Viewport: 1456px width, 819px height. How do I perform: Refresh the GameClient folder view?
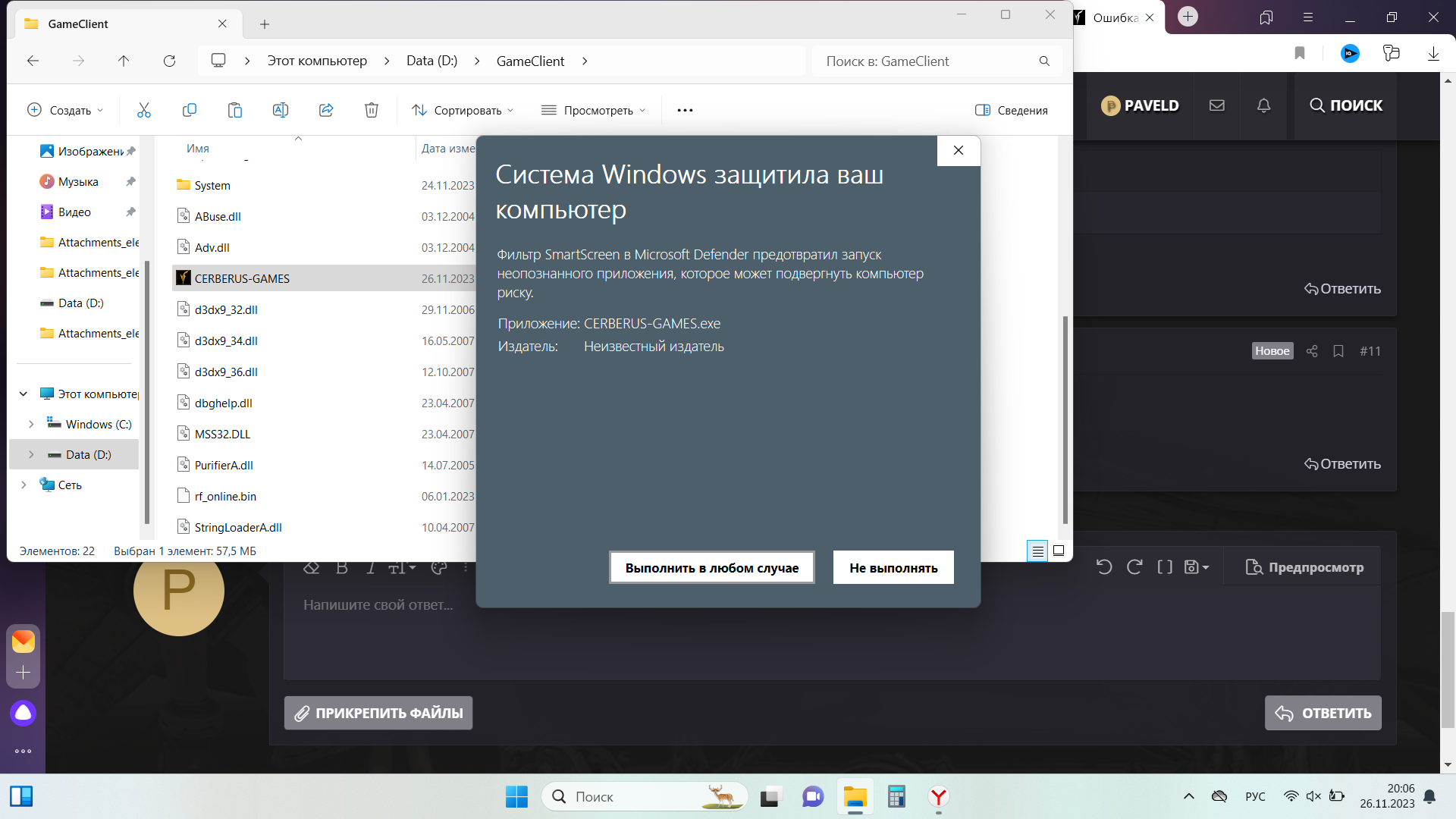coord(169,61)
